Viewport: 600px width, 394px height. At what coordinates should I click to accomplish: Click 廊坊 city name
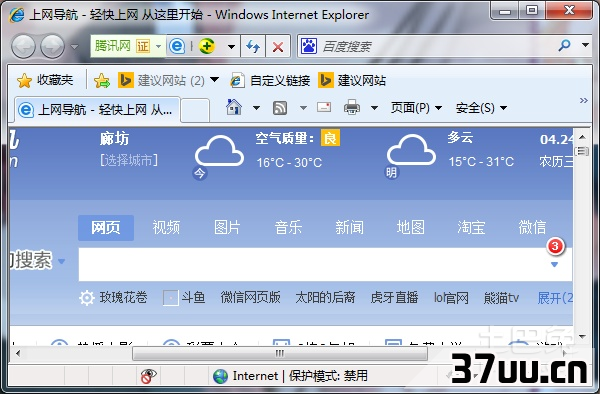coord(114,138)
